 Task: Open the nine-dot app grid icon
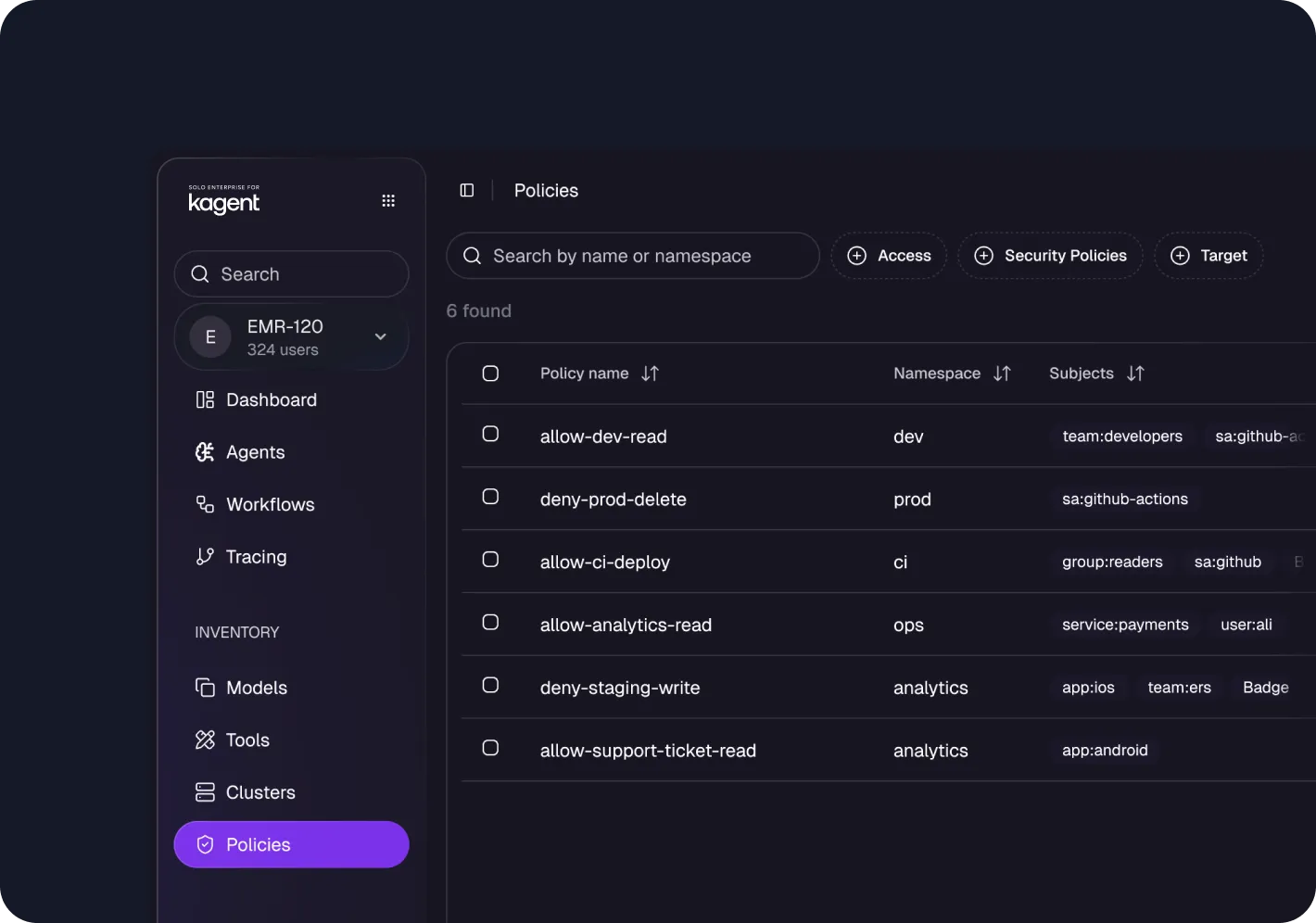coord(388,201)
